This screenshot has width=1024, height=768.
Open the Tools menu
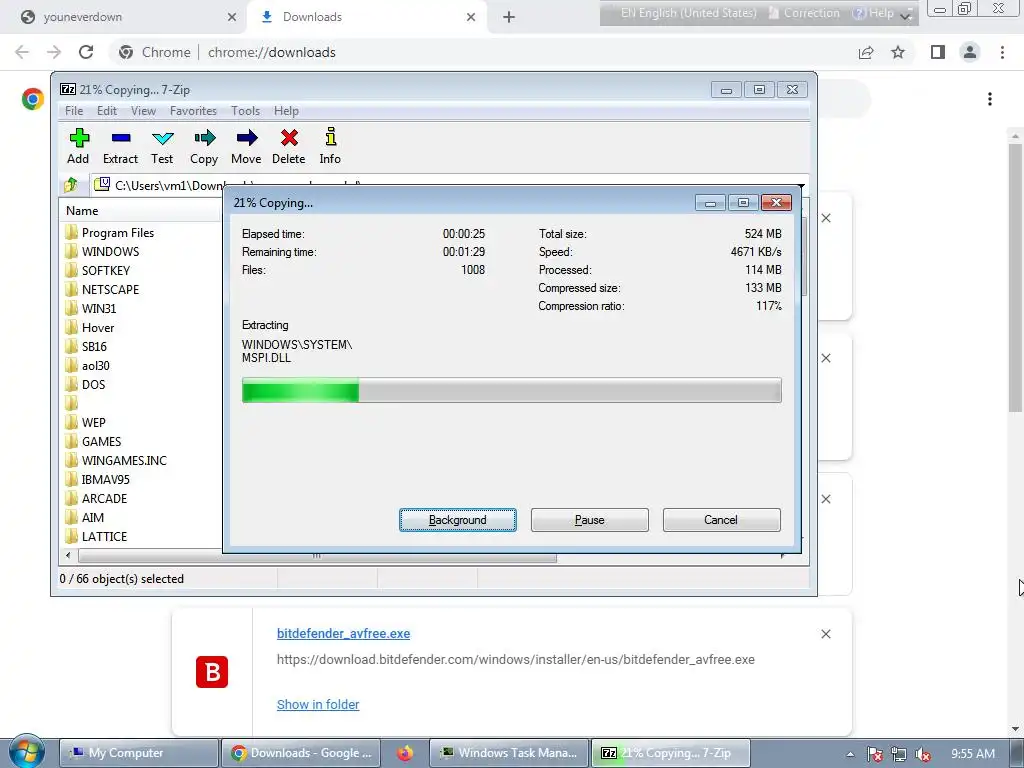(246, 111)
